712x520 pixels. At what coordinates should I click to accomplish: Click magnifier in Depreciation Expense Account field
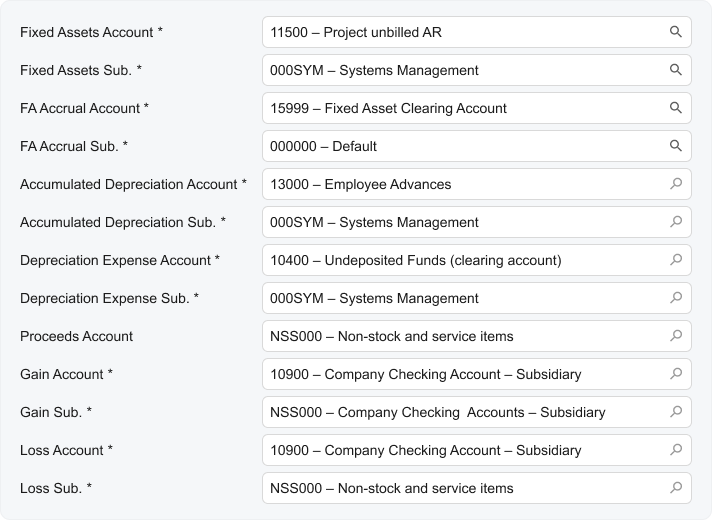click(676, 260)
